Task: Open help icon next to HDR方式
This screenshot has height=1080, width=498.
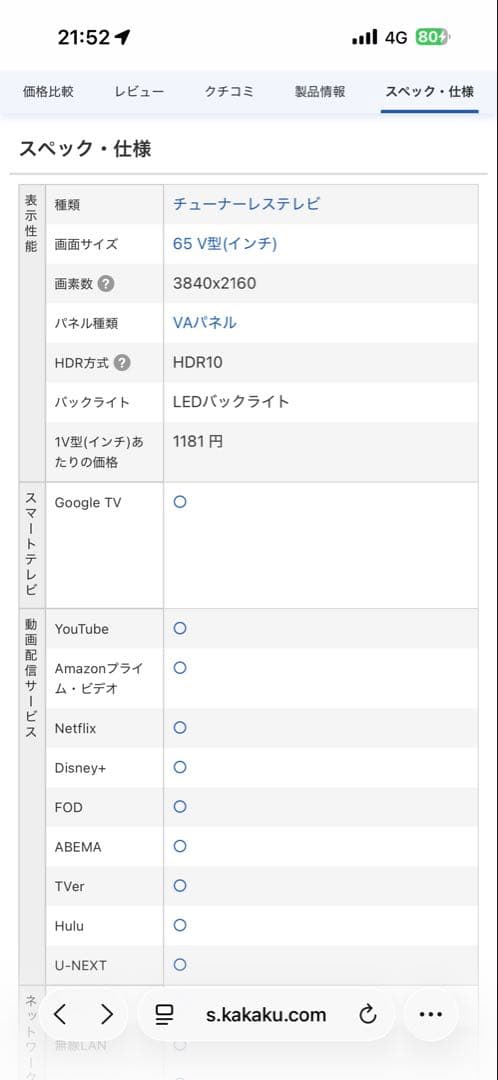Action: [121, 362]
